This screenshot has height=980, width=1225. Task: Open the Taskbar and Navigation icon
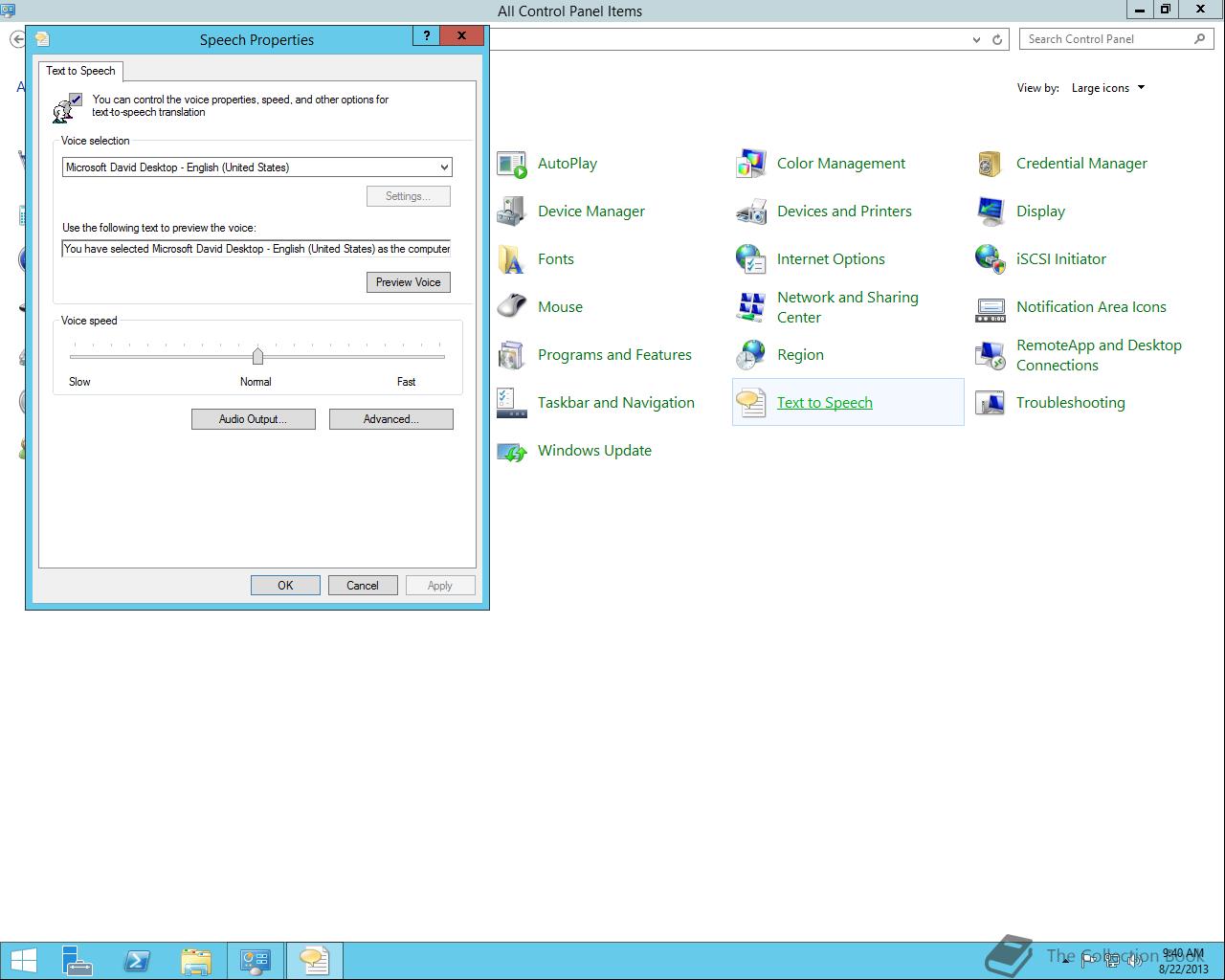click(512, 403)
